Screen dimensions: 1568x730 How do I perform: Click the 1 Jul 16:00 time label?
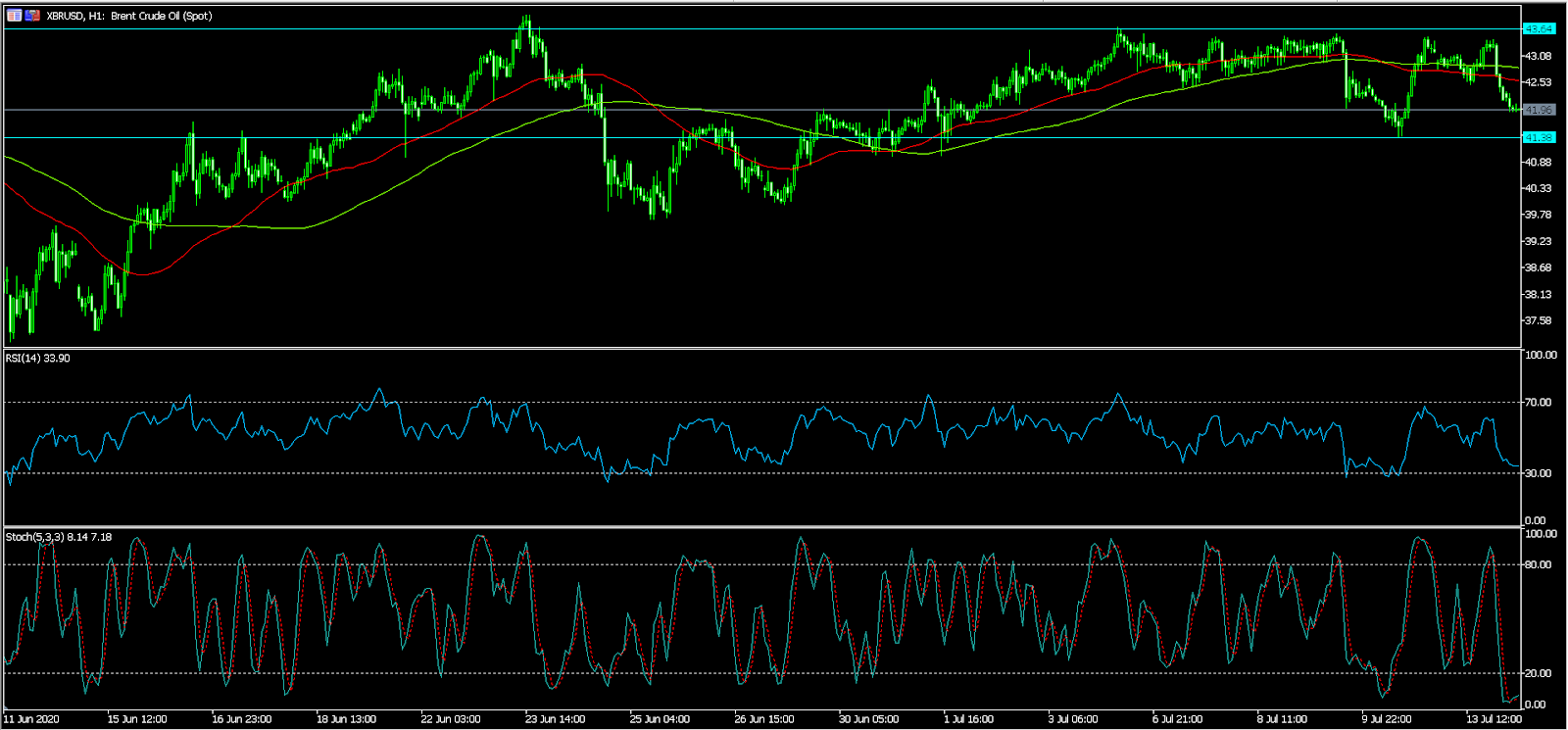[968, 719]
